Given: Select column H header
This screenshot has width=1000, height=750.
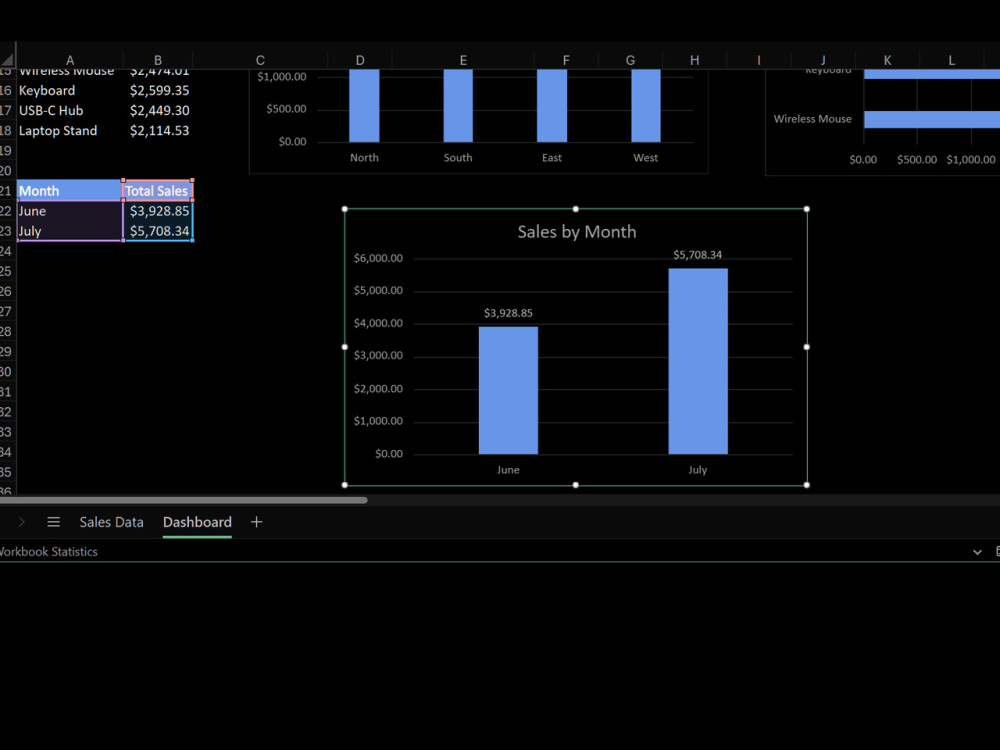Looking at the screenshot, I should tap(695, 60).
